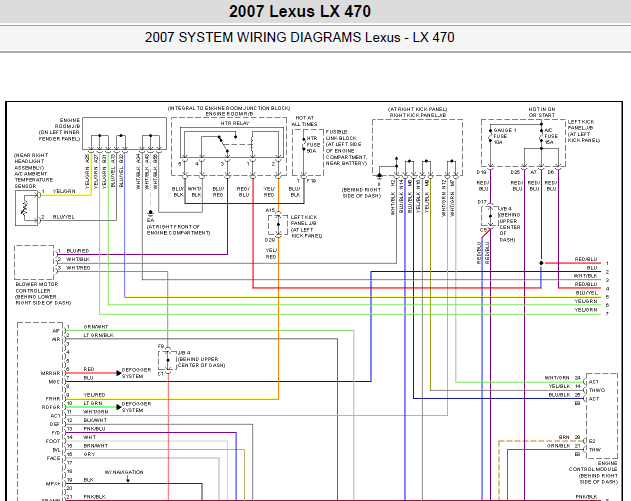The height and width of the screenshot is (501, 631).
Task: Select the 'C5' connector label
Action: (483, 230)
